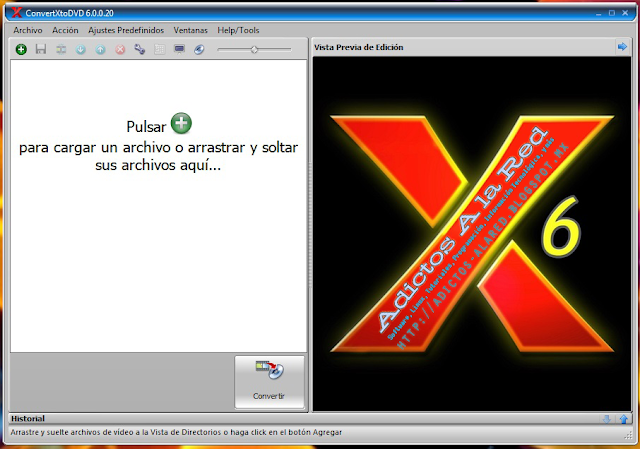Click the Historial down arrow icon
This screenshot has height=449, width=640.
pyautogui.click(x=607, y=419)
